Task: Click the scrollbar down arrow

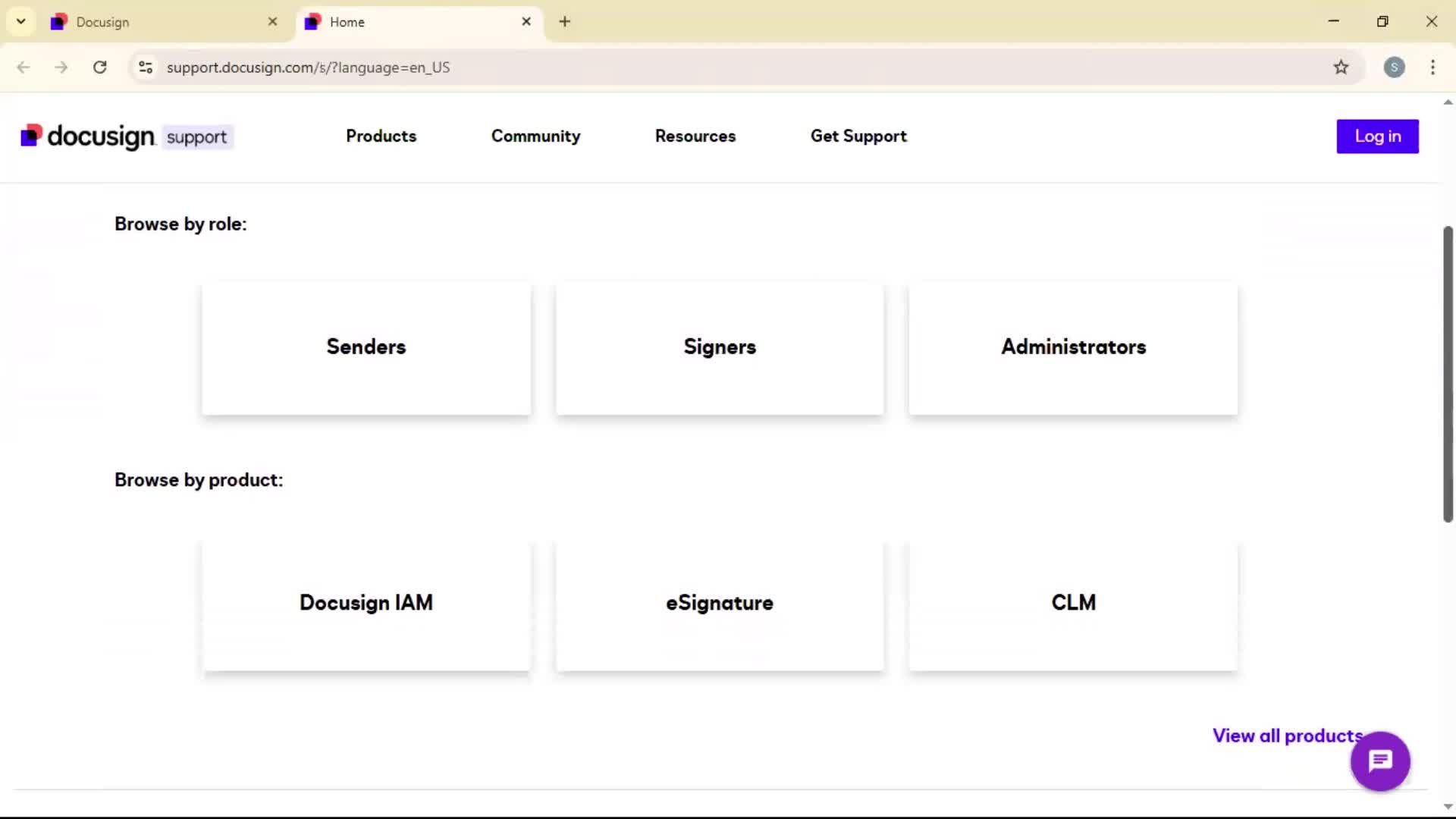Action: [x=1448, y=807]
